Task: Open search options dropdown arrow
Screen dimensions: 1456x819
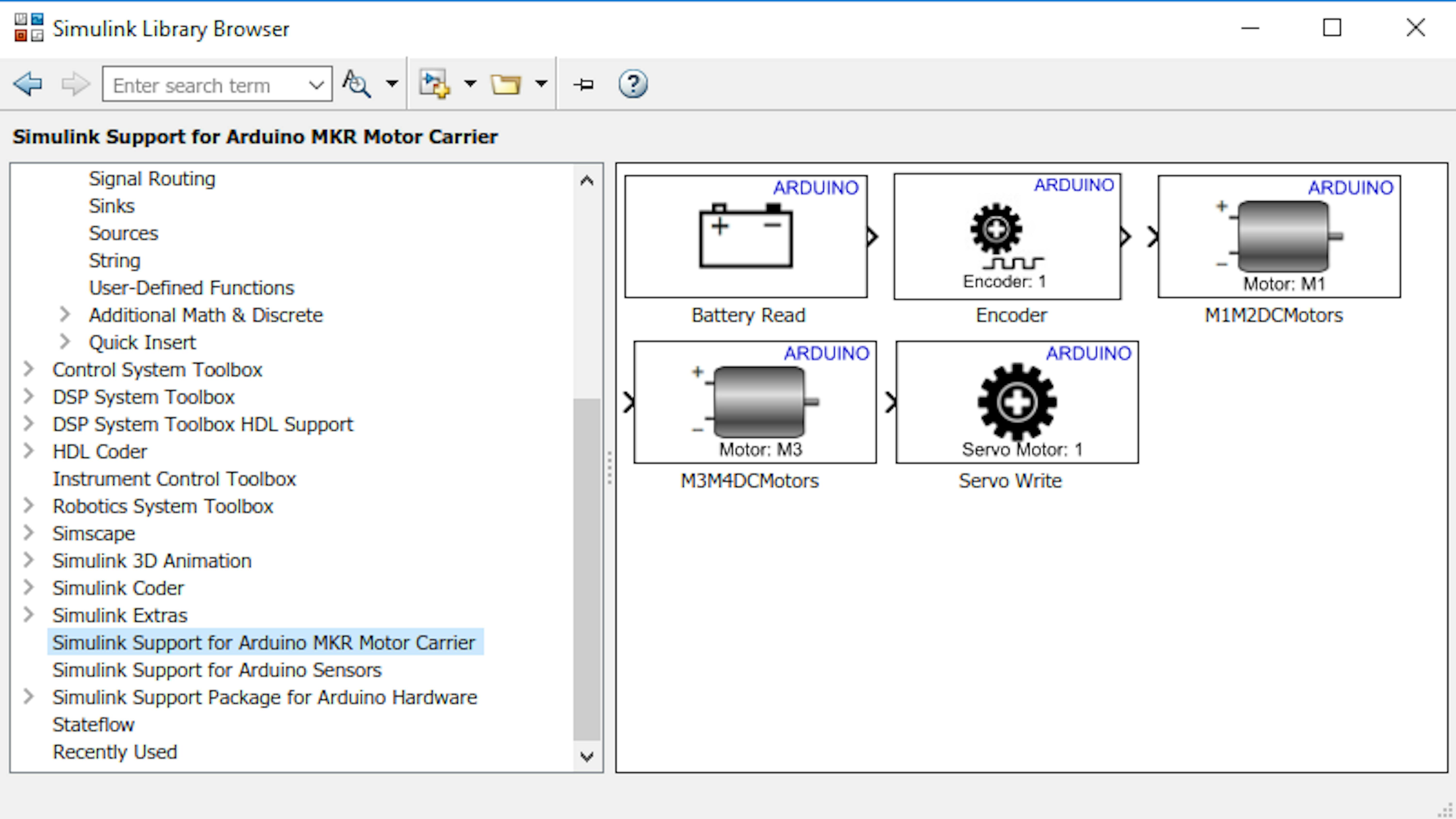Action: (392, 84)
